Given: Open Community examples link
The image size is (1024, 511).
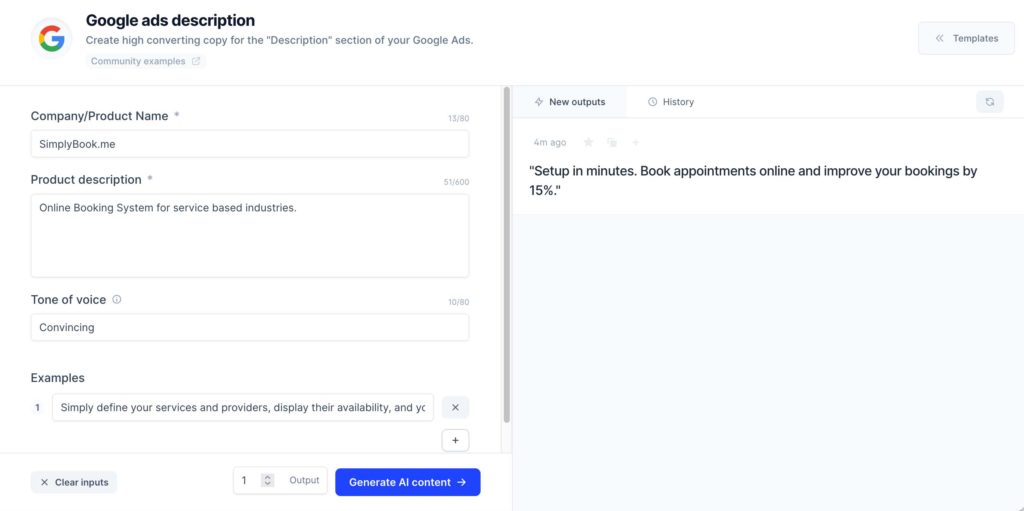Looking at the screenshot, I should tap(146, 61).
